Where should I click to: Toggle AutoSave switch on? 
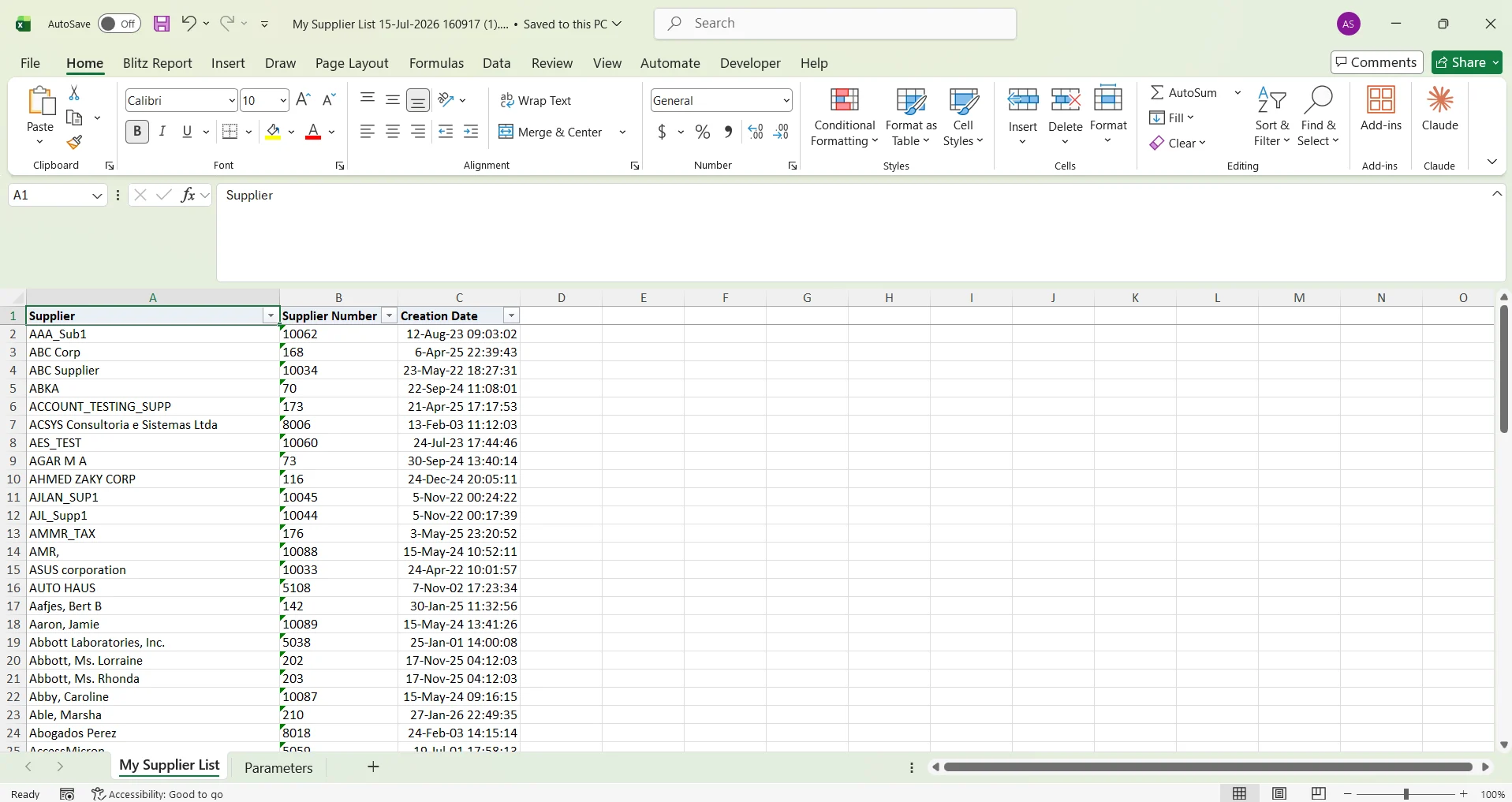(119, 24)
